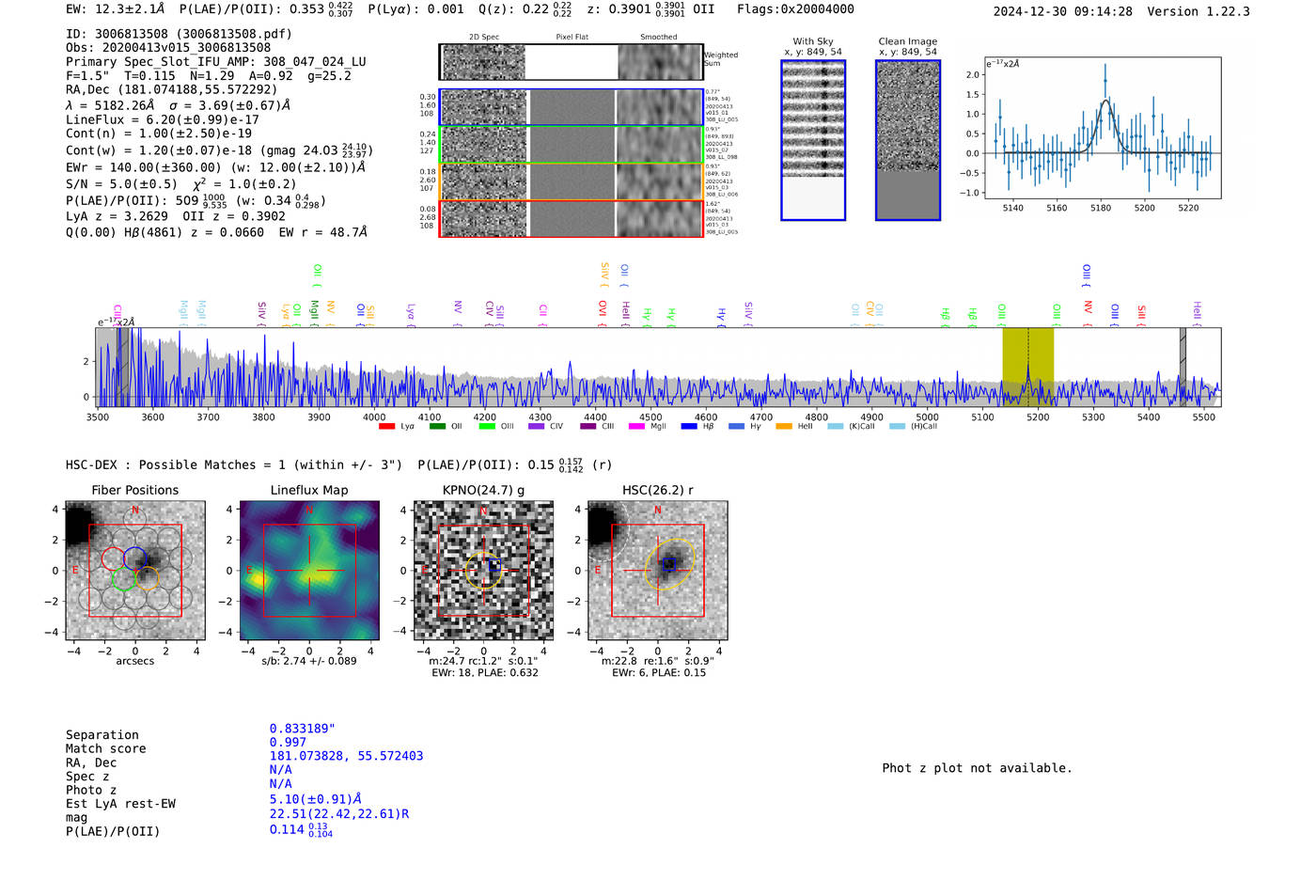
Task: Click the (H)CaII legend swatch
Action: click(897, 427)
